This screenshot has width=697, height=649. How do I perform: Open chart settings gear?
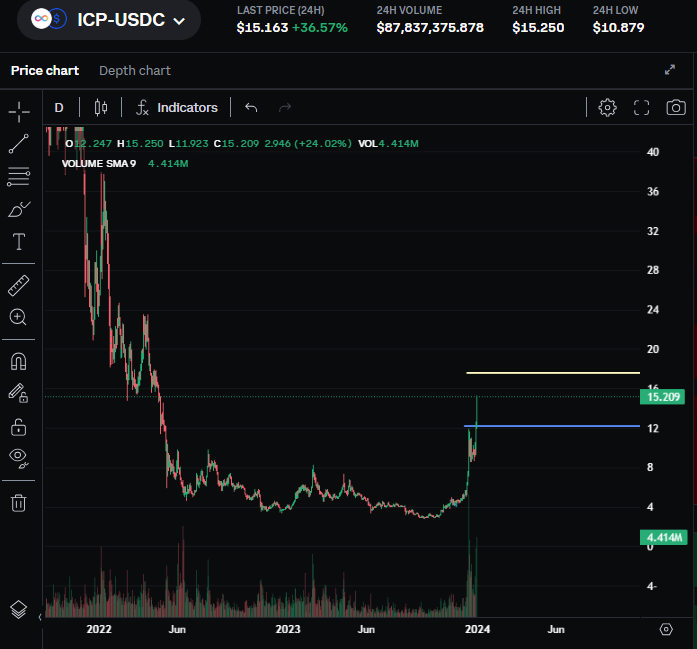click(x=607, y=108)
